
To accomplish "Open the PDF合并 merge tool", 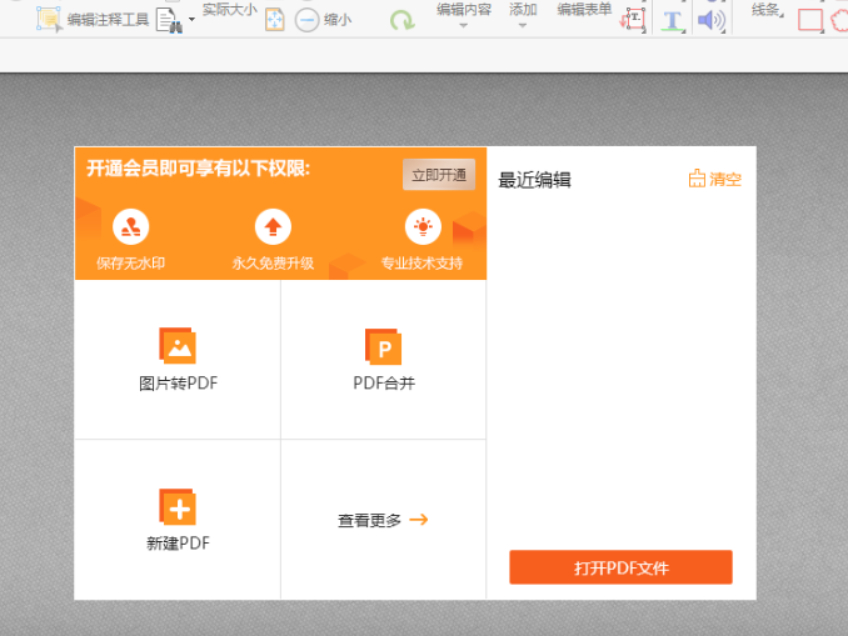I will tap(383, 359).
